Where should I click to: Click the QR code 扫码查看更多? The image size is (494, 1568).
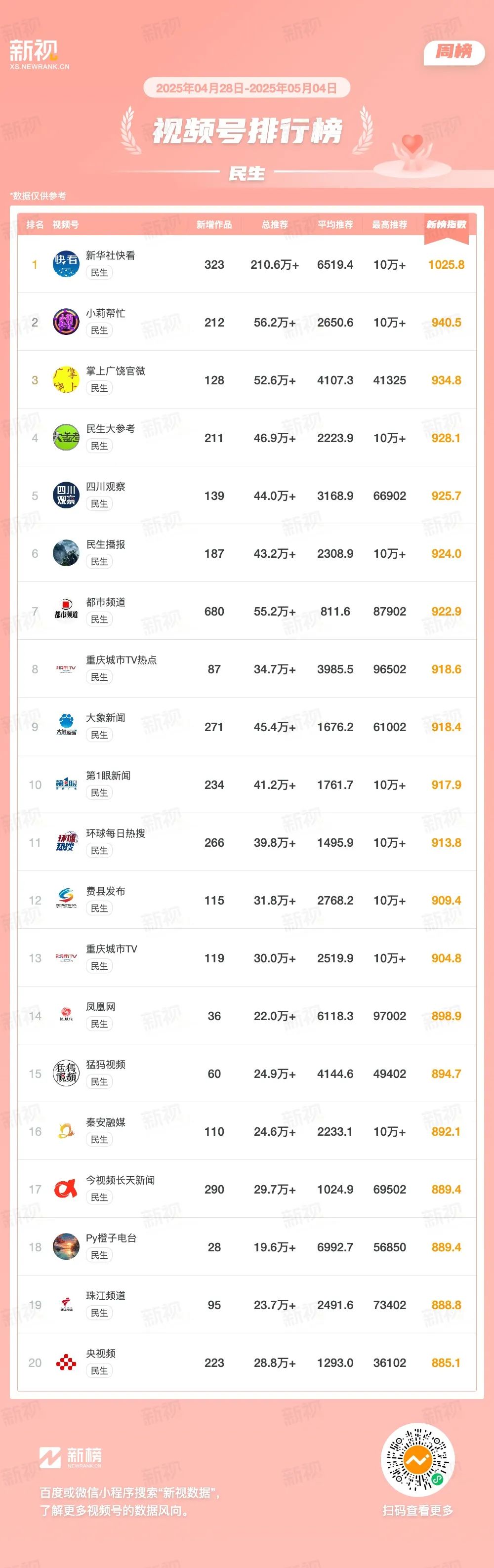tap(417, 1460)
